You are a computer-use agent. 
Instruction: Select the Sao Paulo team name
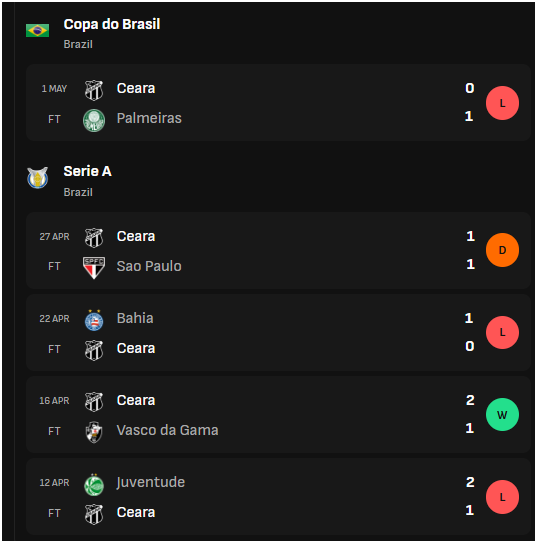[149, 266]
